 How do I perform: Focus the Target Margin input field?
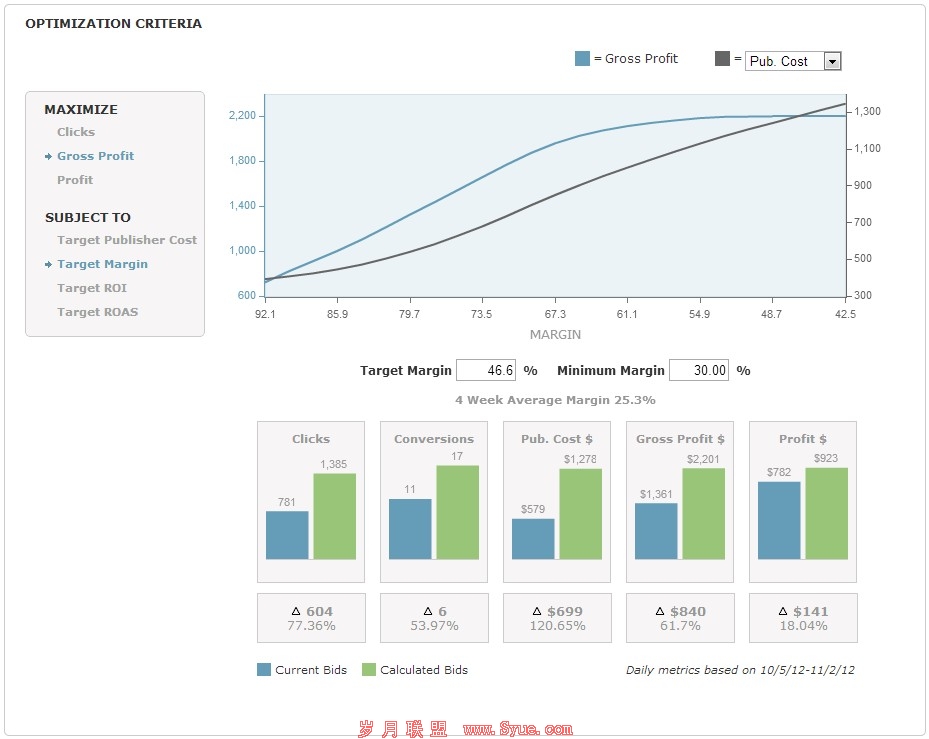coord(486,370)
